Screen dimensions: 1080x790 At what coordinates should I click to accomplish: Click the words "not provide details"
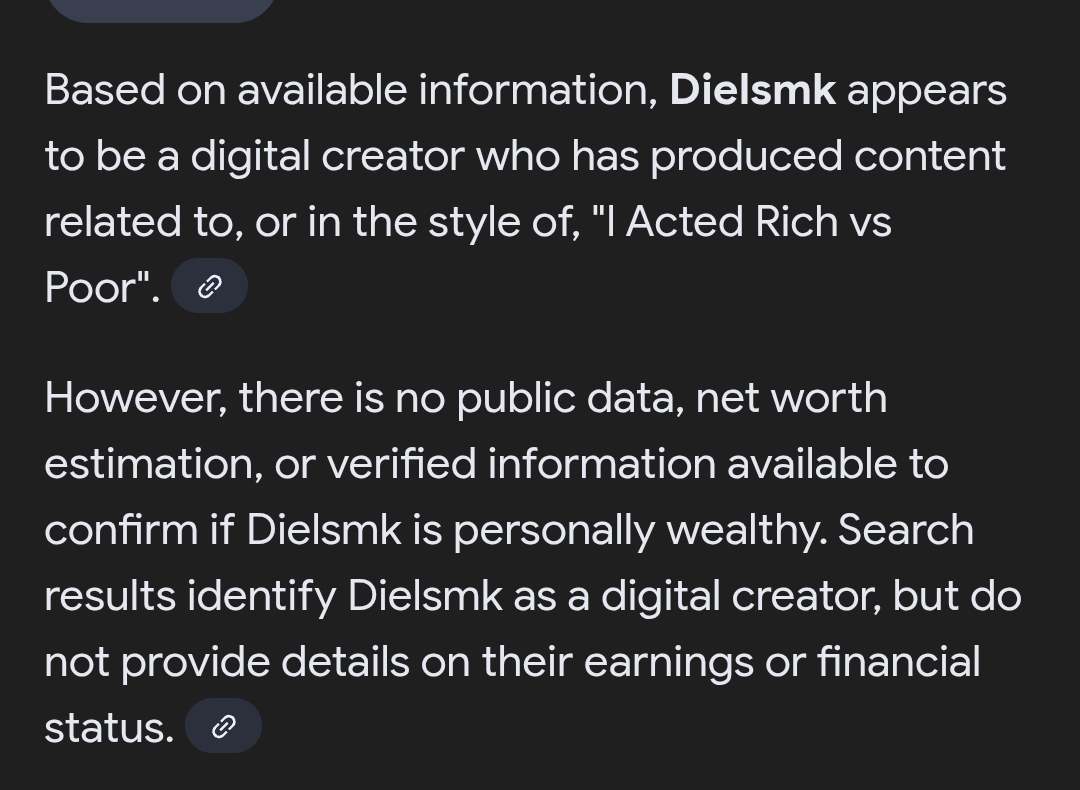click(x=227, y=662)
